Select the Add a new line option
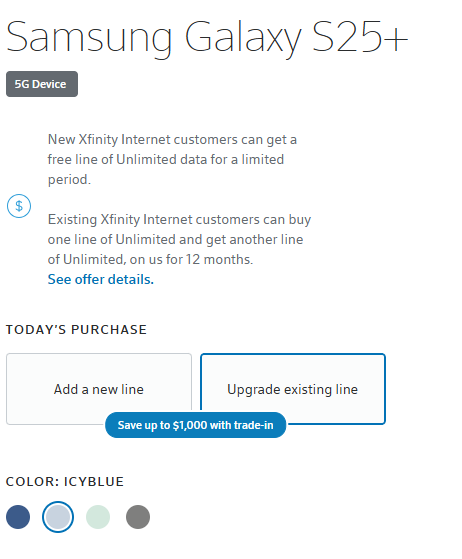This screenshot has height=559, width=462. point(99,389)
